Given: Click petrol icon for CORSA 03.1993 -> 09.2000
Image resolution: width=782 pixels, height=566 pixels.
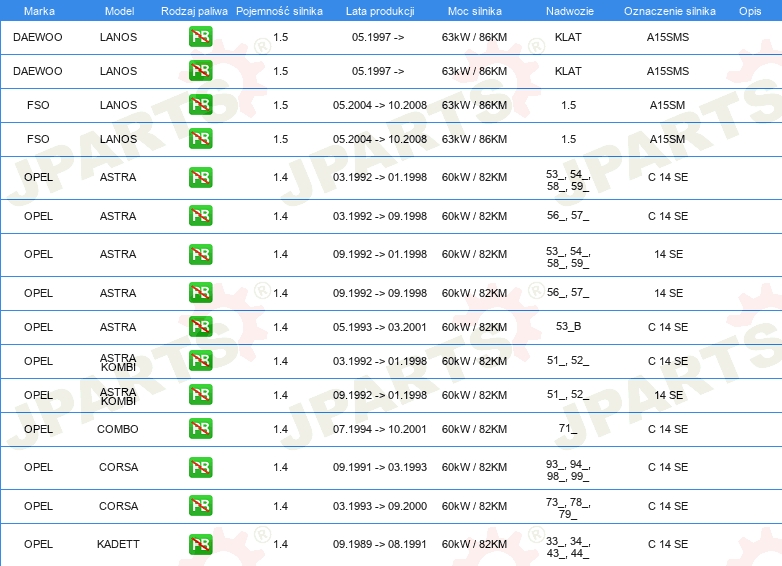Looking at the screenshot, I should coord(200,506).
